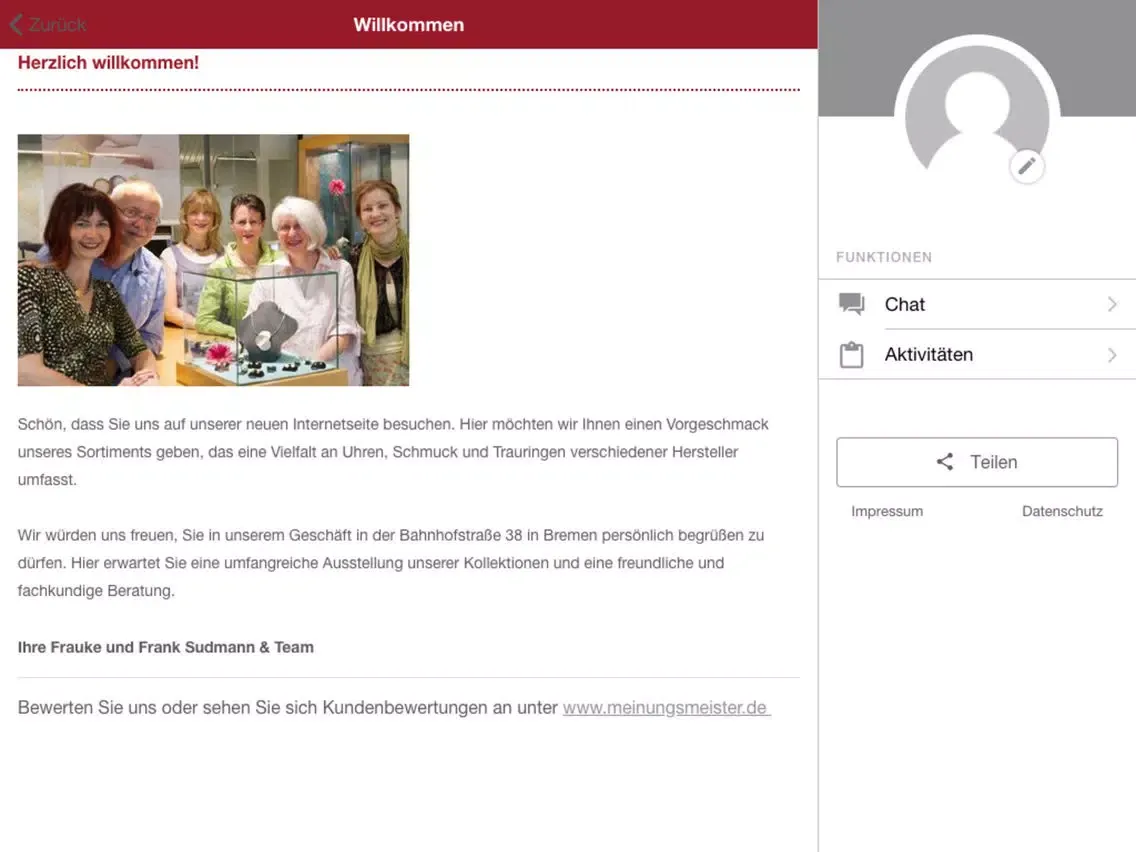Click the Chat speech bubble icon
This screenshot has width=1136, height=852.
coord(851,304)
